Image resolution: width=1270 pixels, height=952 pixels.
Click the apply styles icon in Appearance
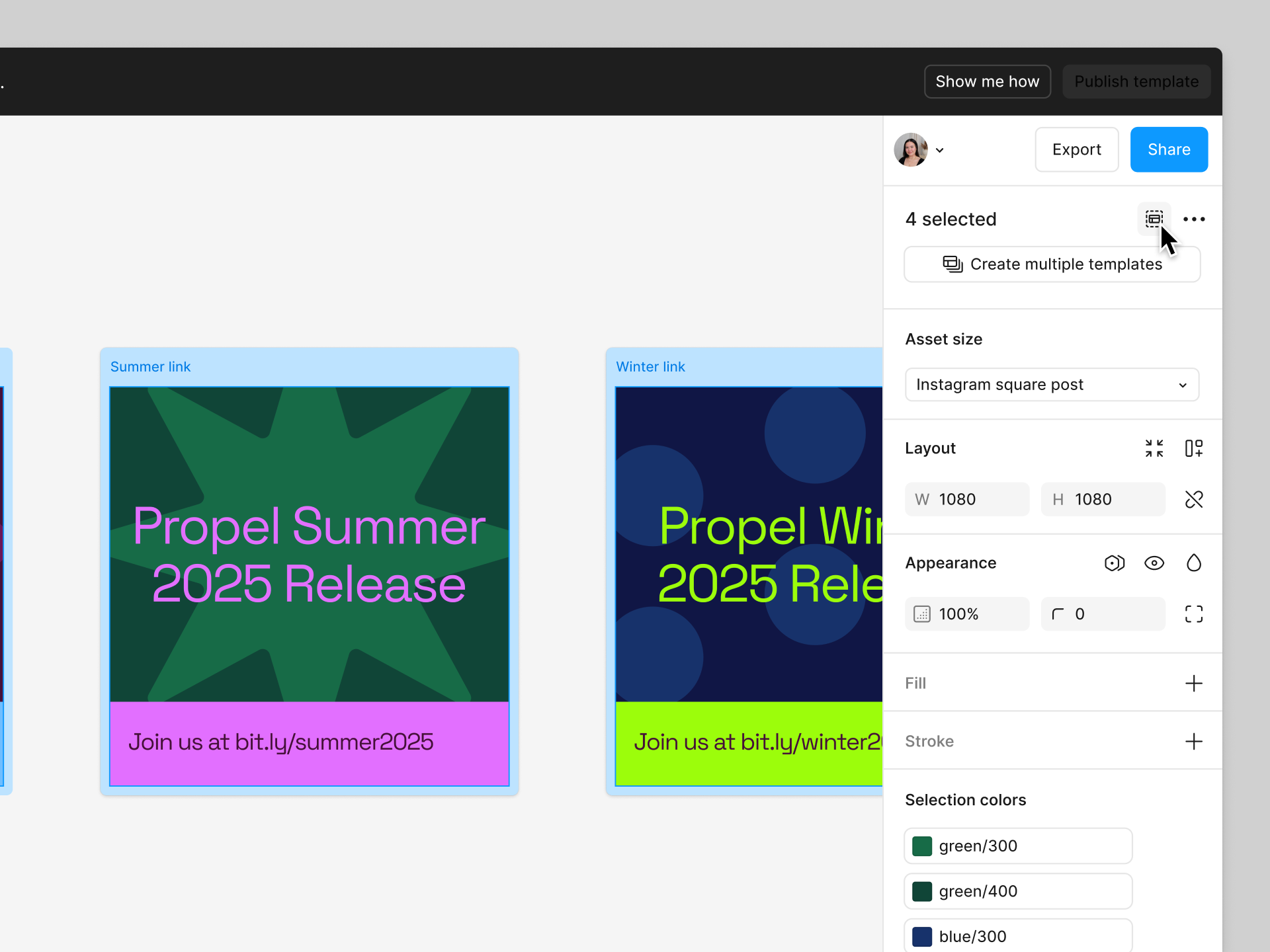1114,563
